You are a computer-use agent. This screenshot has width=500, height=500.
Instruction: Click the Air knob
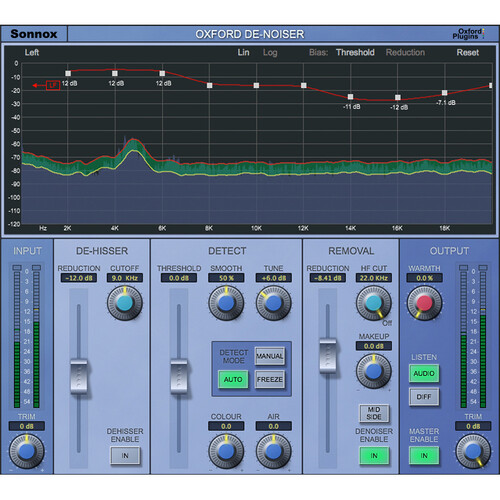pyautogui.click(x=273, y=451)
